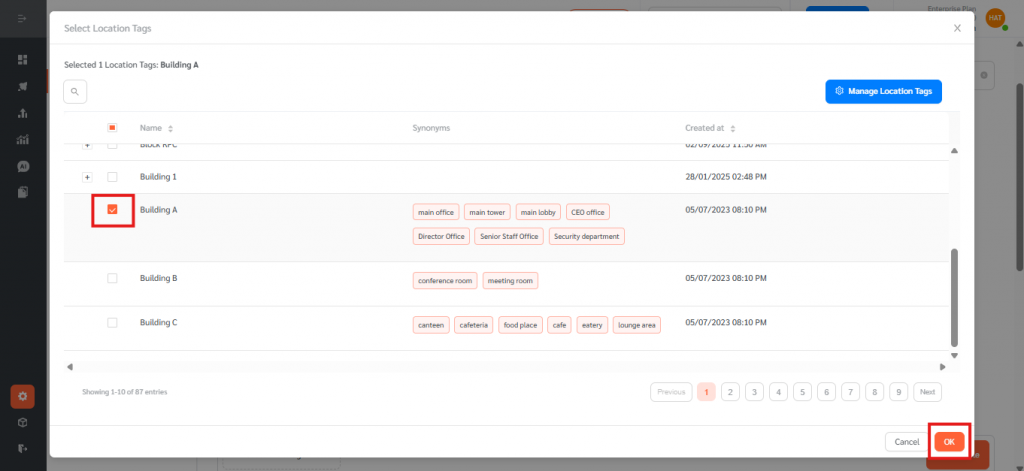Toggle the sidebar hamburger menu
Image resolution: width=1024 pixels, height=471 pixels.
[22, 18]
